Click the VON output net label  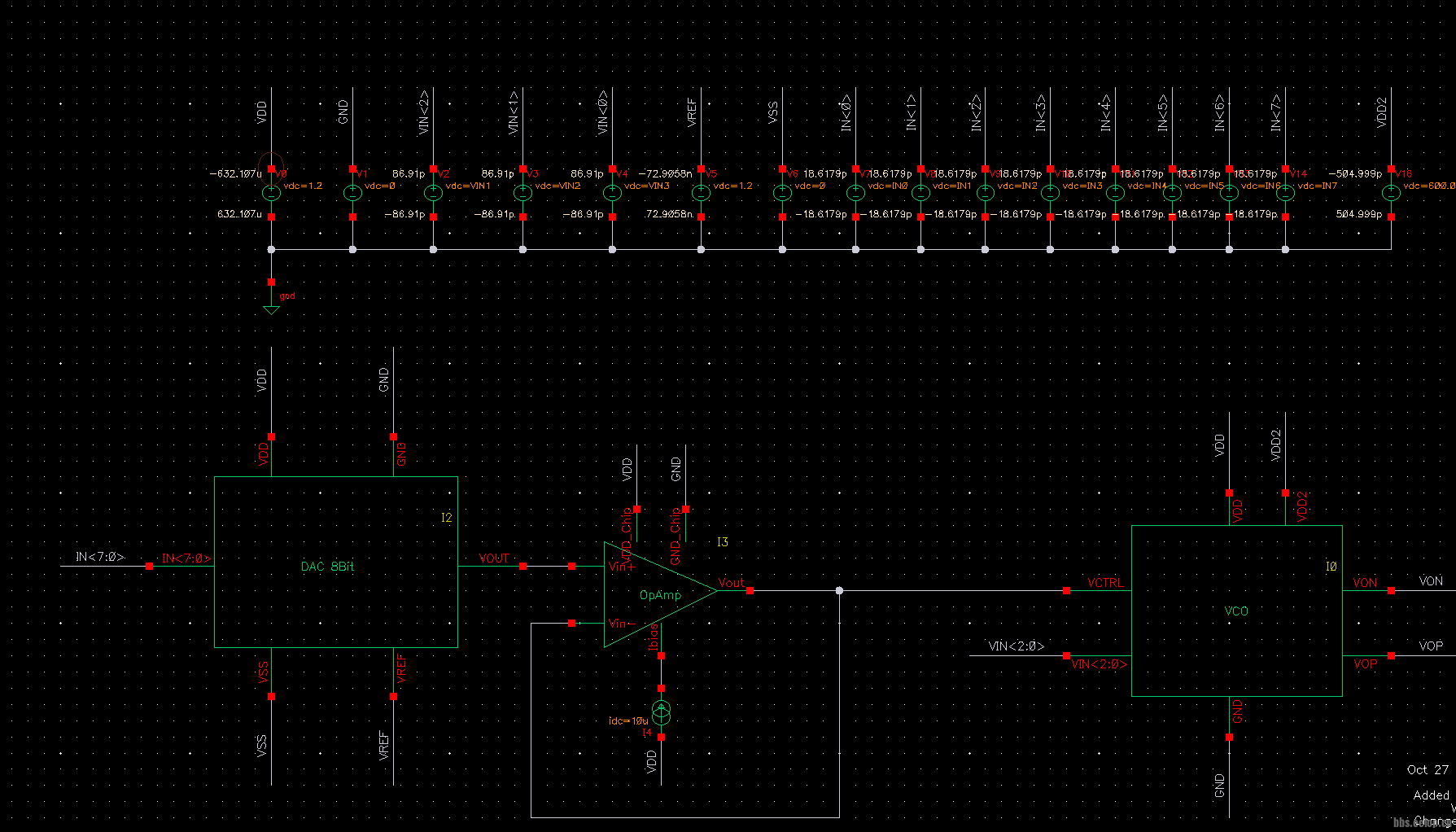(x=1430, y=581)
